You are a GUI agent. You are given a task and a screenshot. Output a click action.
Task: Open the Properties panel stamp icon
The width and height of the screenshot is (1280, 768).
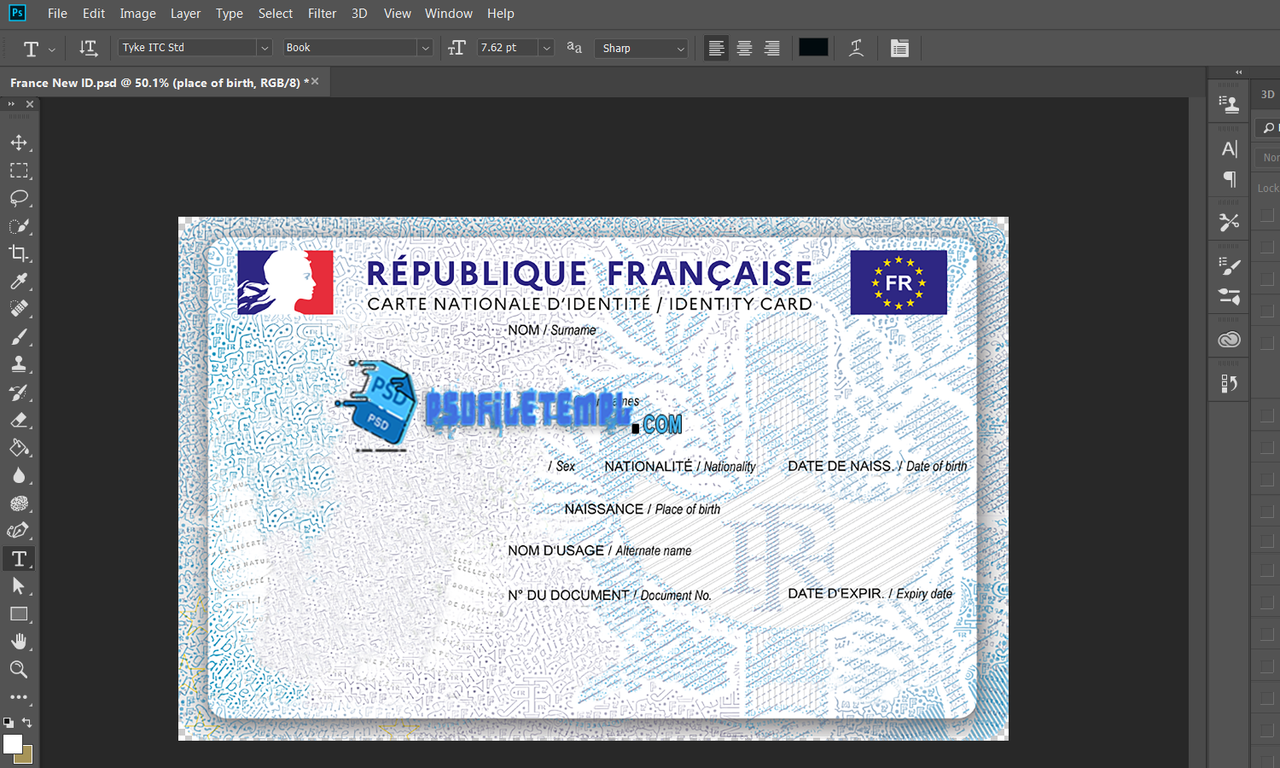click(1229, 103)
